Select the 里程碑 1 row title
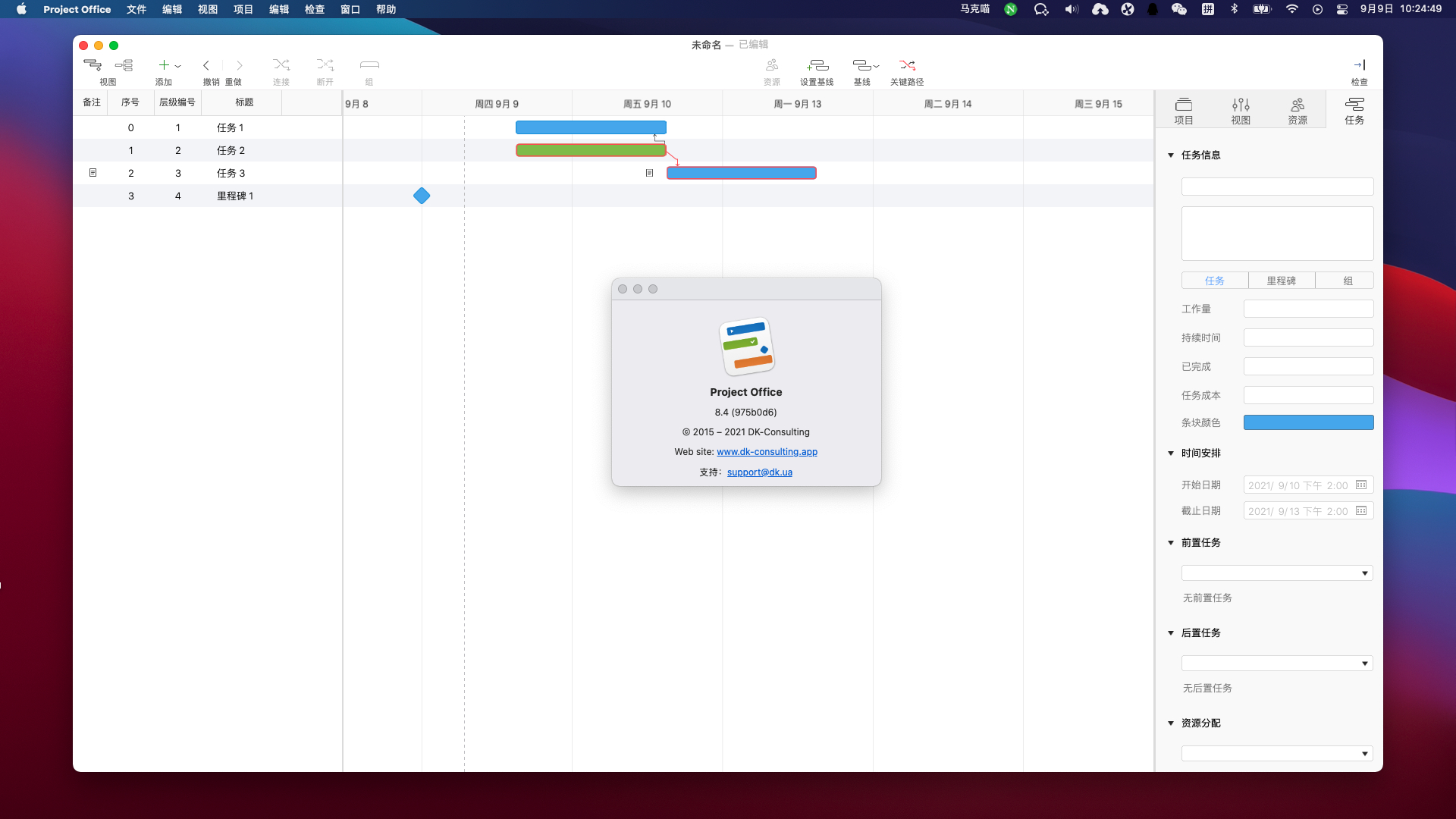The height and width of the screenshot is (819, 1456). (x=235, y=196)
